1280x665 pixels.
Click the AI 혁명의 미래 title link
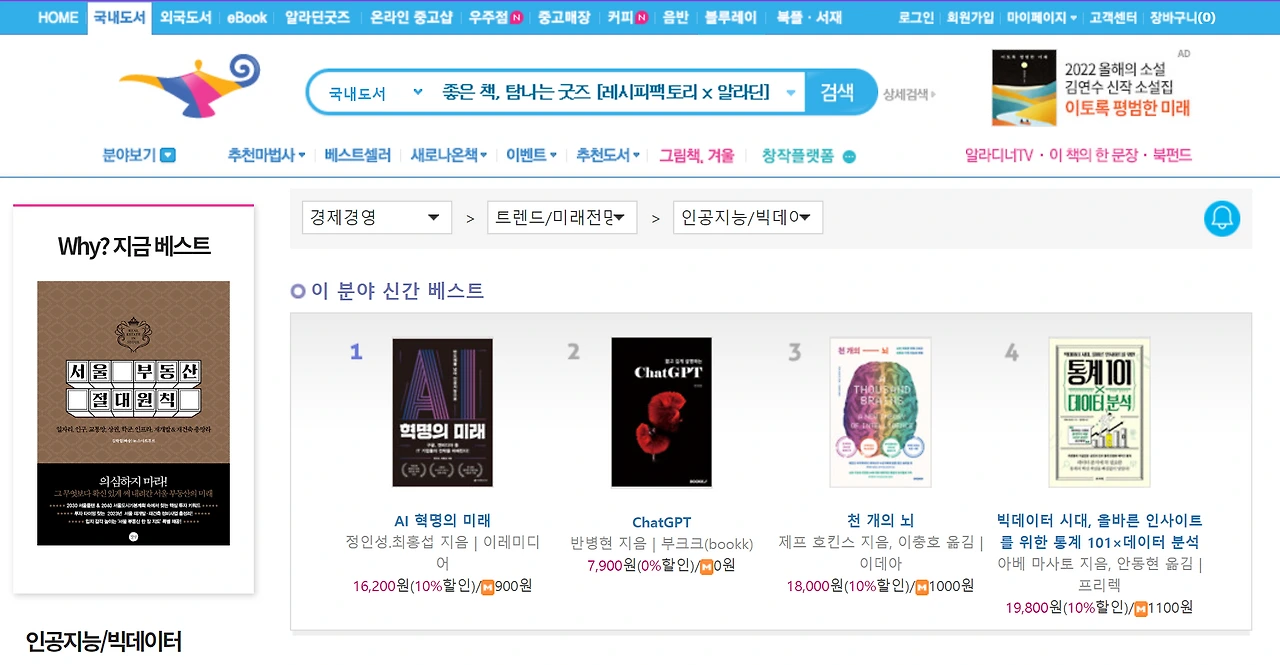click(442, 520)
